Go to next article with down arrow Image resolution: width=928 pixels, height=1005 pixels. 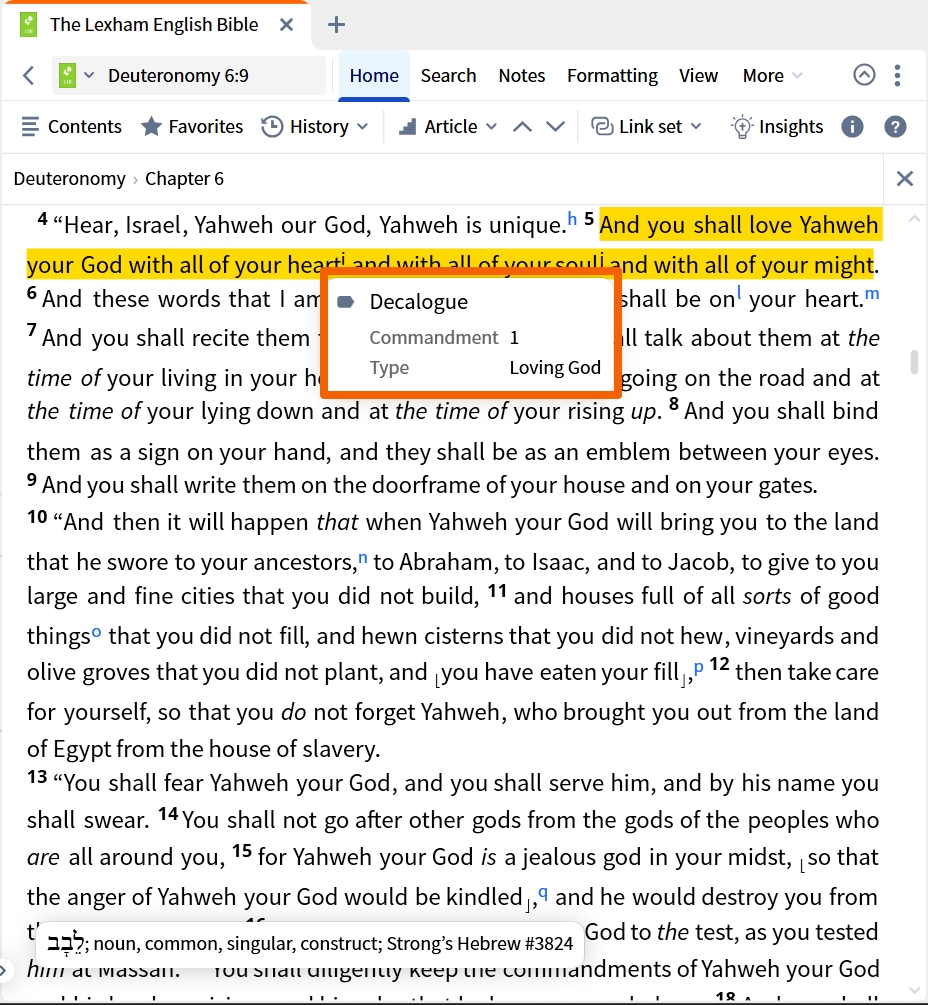point(555,127)
